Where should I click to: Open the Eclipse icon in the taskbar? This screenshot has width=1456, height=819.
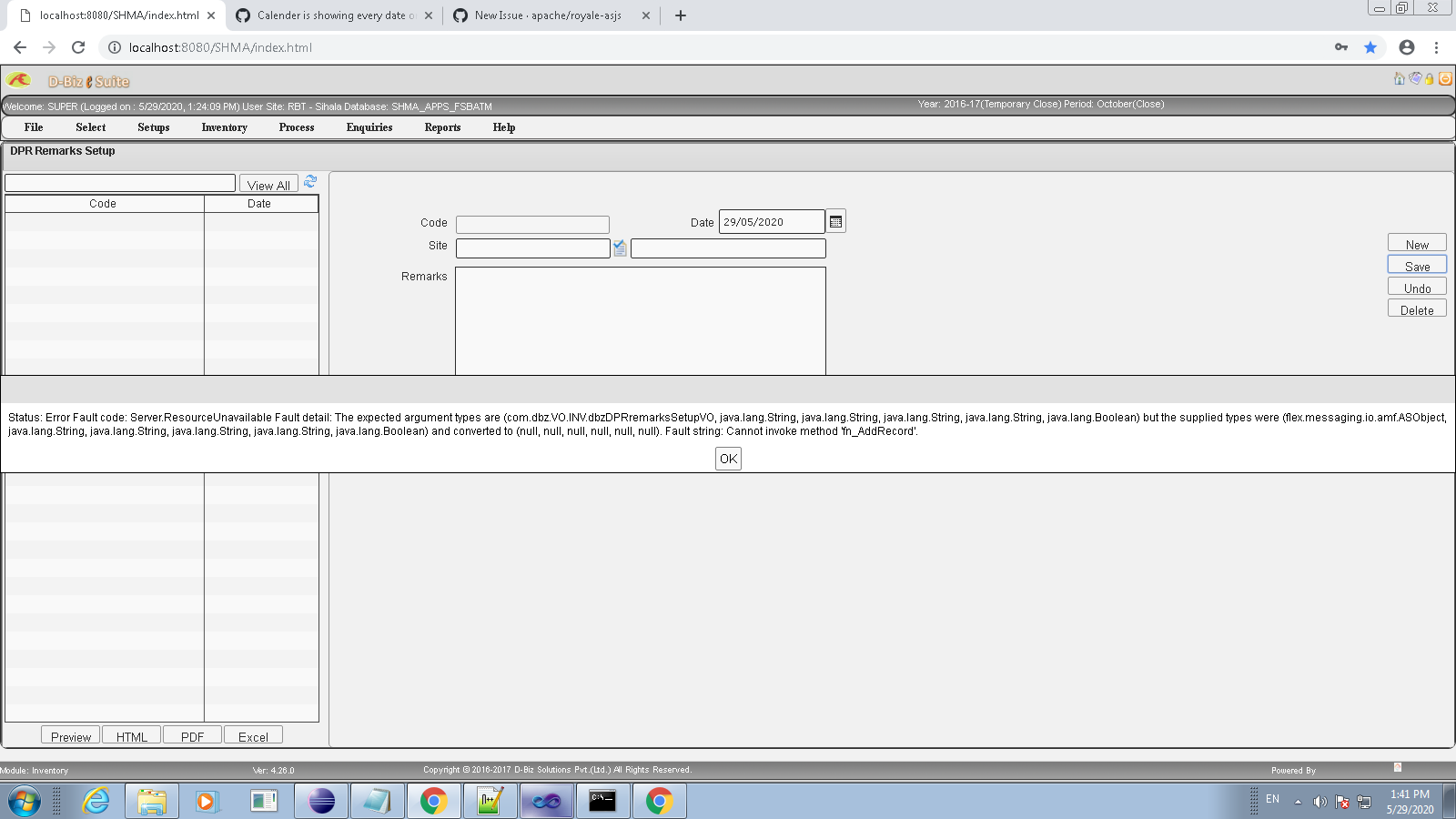coord(321,802)
